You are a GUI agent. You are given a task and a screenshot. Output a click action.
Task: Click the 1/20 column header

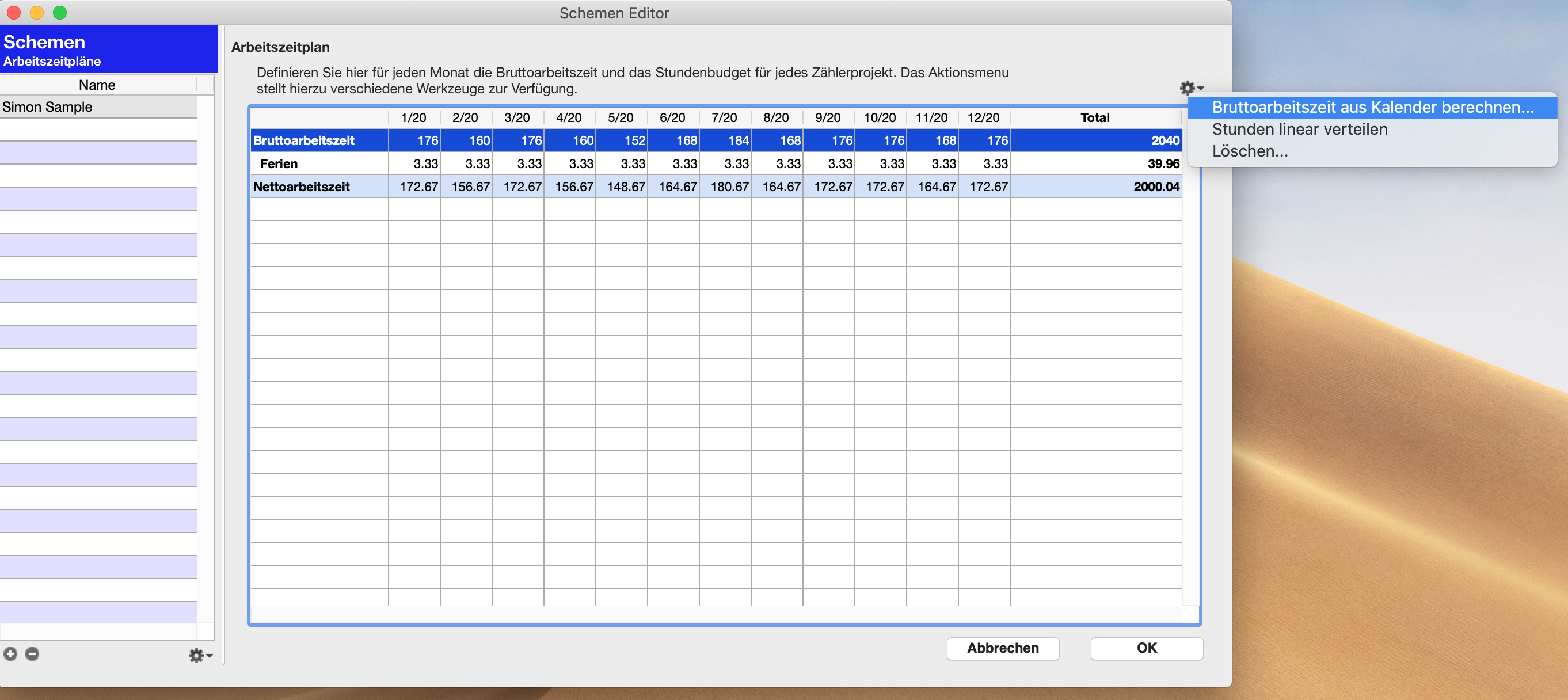click(x=414, y=117)
